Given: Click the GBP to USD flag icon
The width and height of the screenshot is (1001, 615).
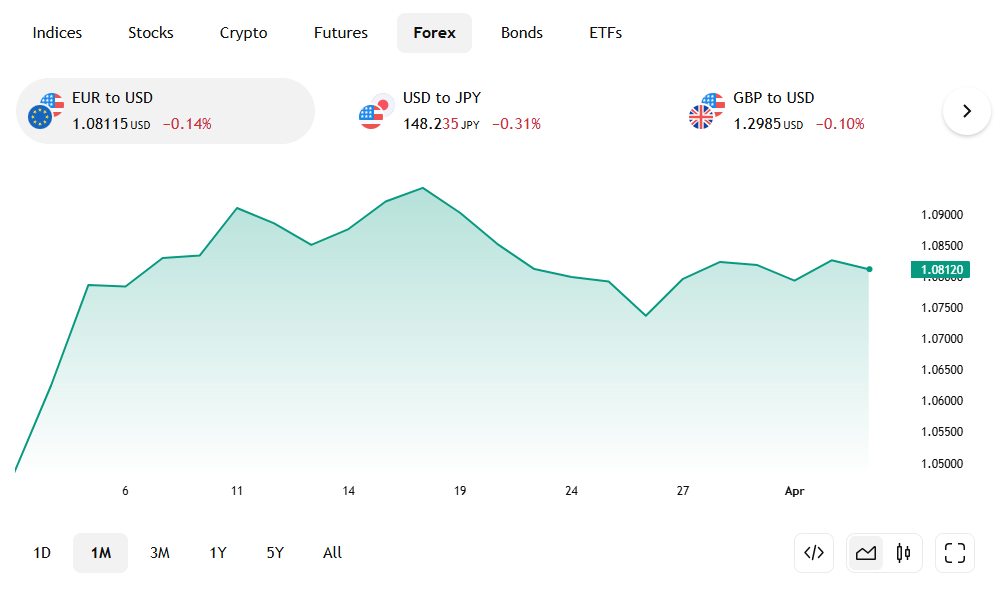Looking at the screenshot, I should 707,111.
